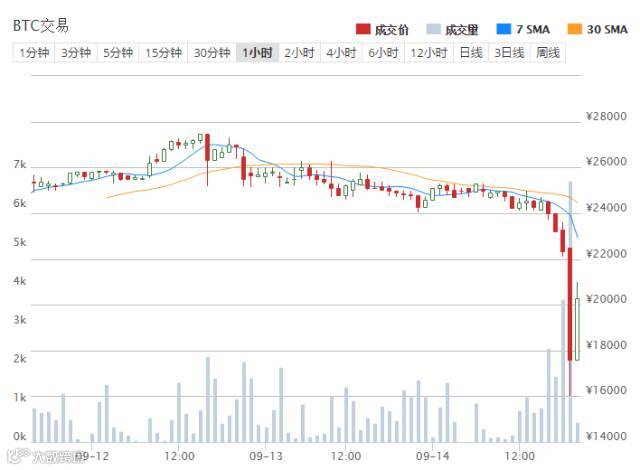Click the tall red crash candlestick
Viewport: 640px width, 470px height.
point(570,304)
